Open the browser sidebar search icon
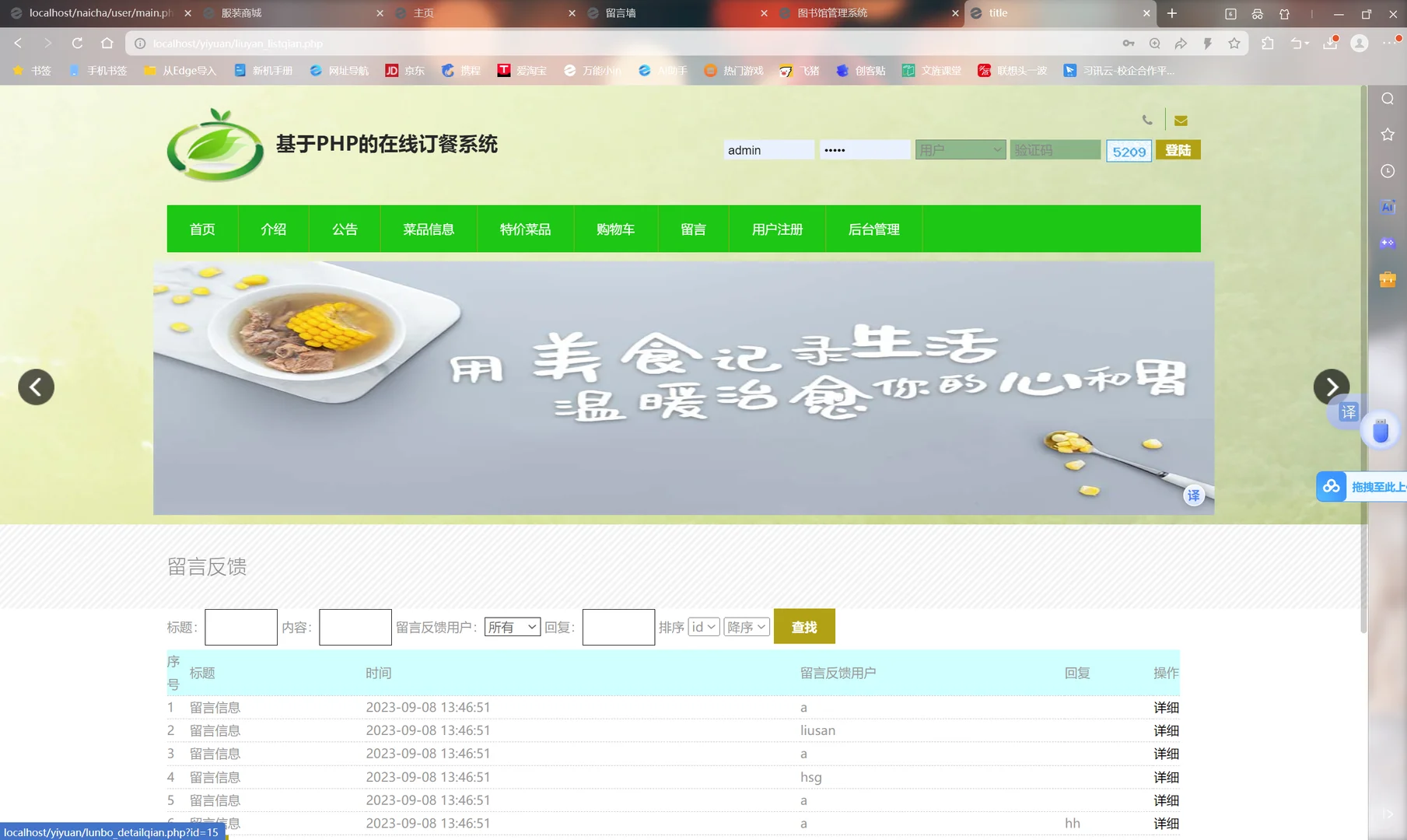This screenshot has height=840, width=1407. (1387, 99)
